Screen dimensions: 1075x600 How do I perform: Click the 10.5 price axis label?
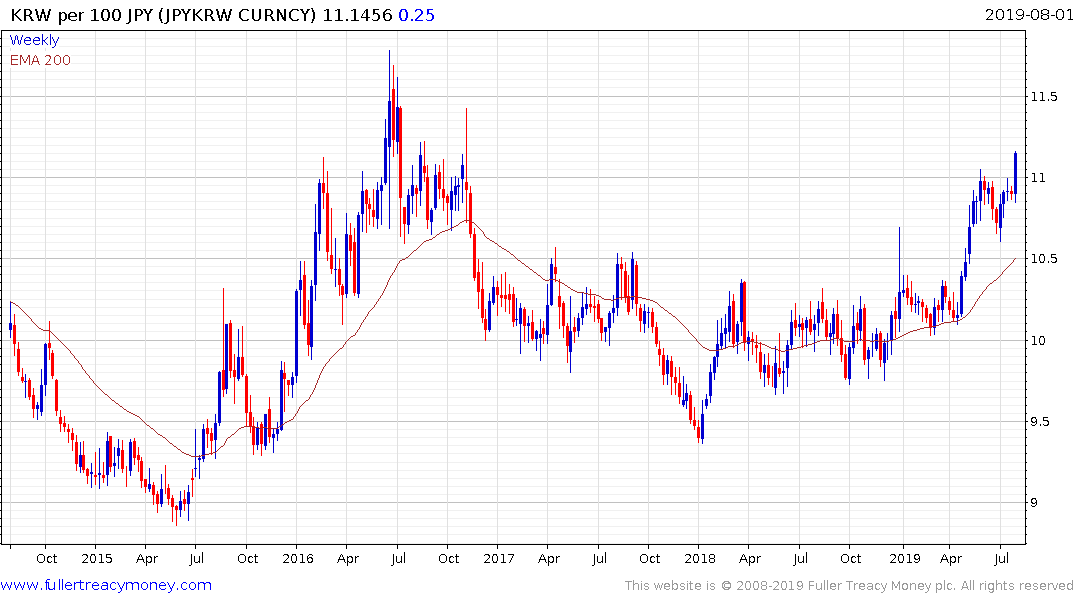coord(1043,259)
